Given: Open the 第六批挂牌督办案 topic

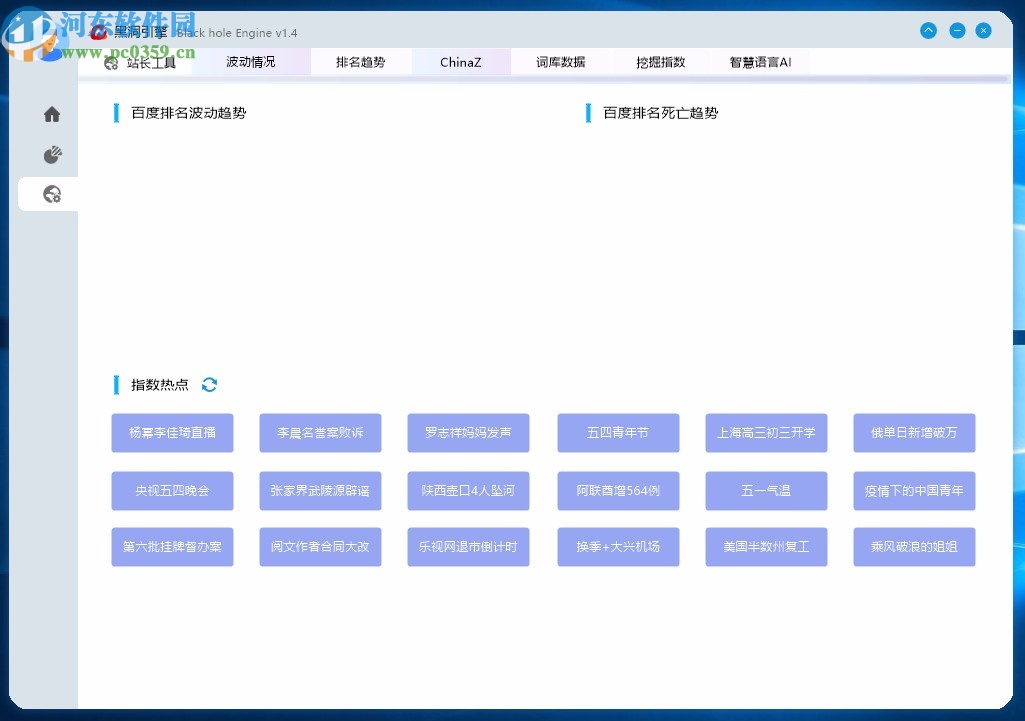Looking at the screenshot, I should tap(173, 547).
